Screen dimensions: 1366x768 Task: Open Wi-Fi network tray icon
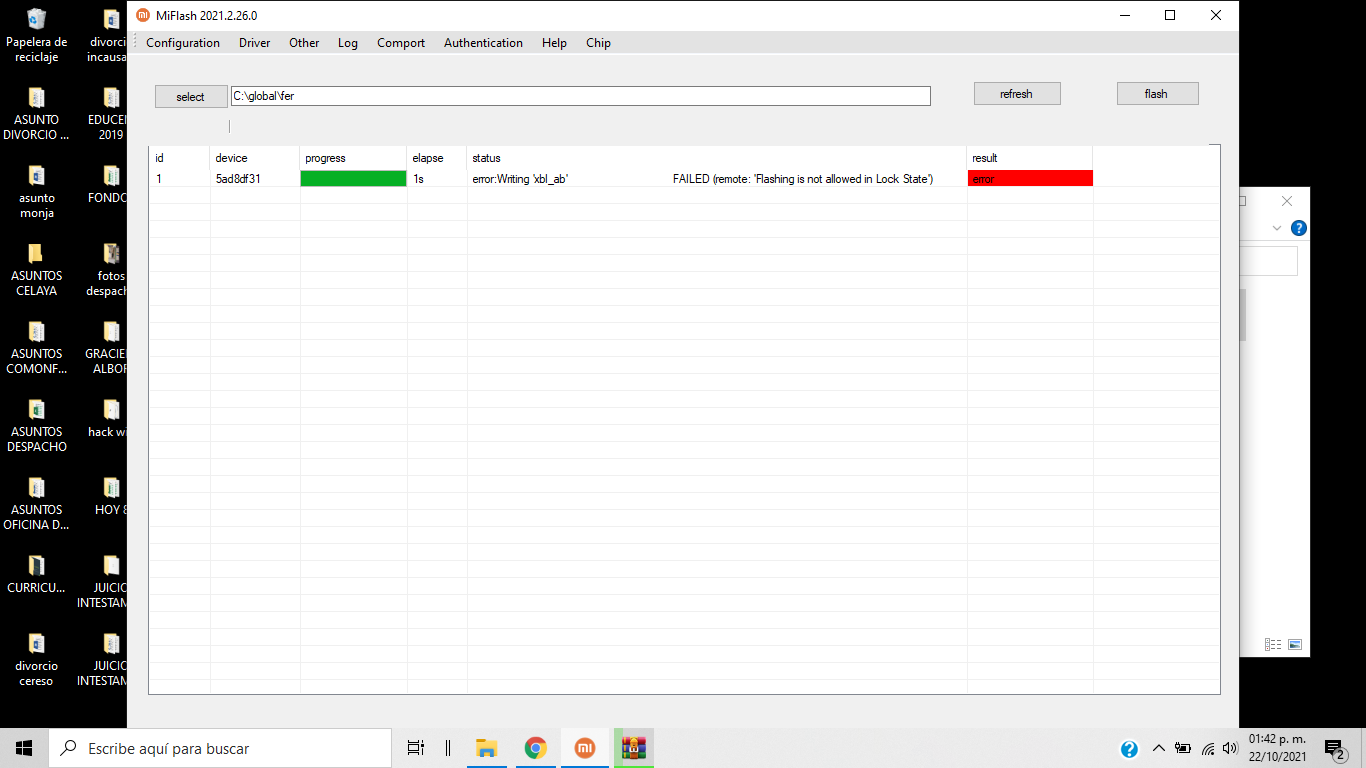(1208, 748)
